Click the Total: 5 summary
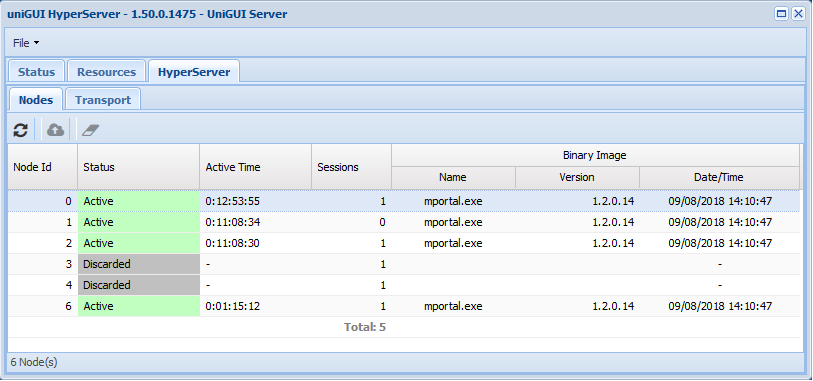The height and width of the screenshot is (381, 813). click(x=365, y=327)
